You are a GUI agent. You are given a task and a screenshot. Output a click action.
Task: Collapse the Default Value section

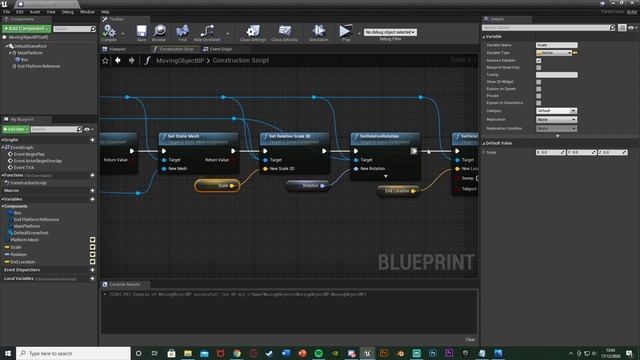[x=484, y=143]
